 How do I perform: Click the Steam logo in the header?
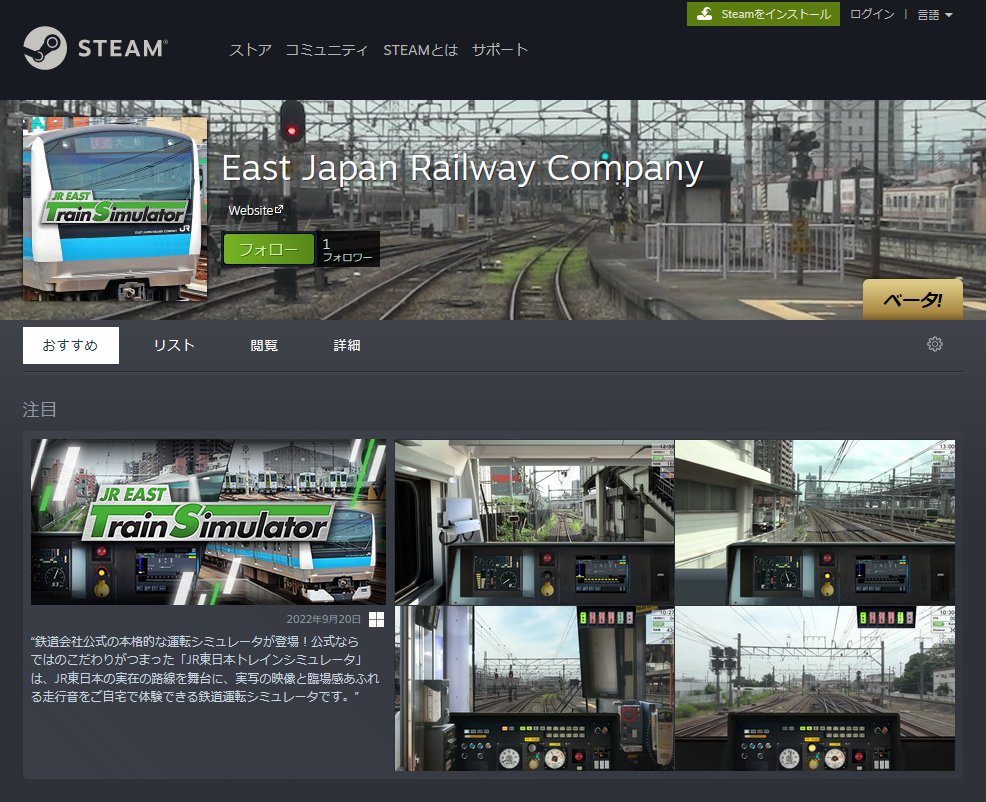96,48
